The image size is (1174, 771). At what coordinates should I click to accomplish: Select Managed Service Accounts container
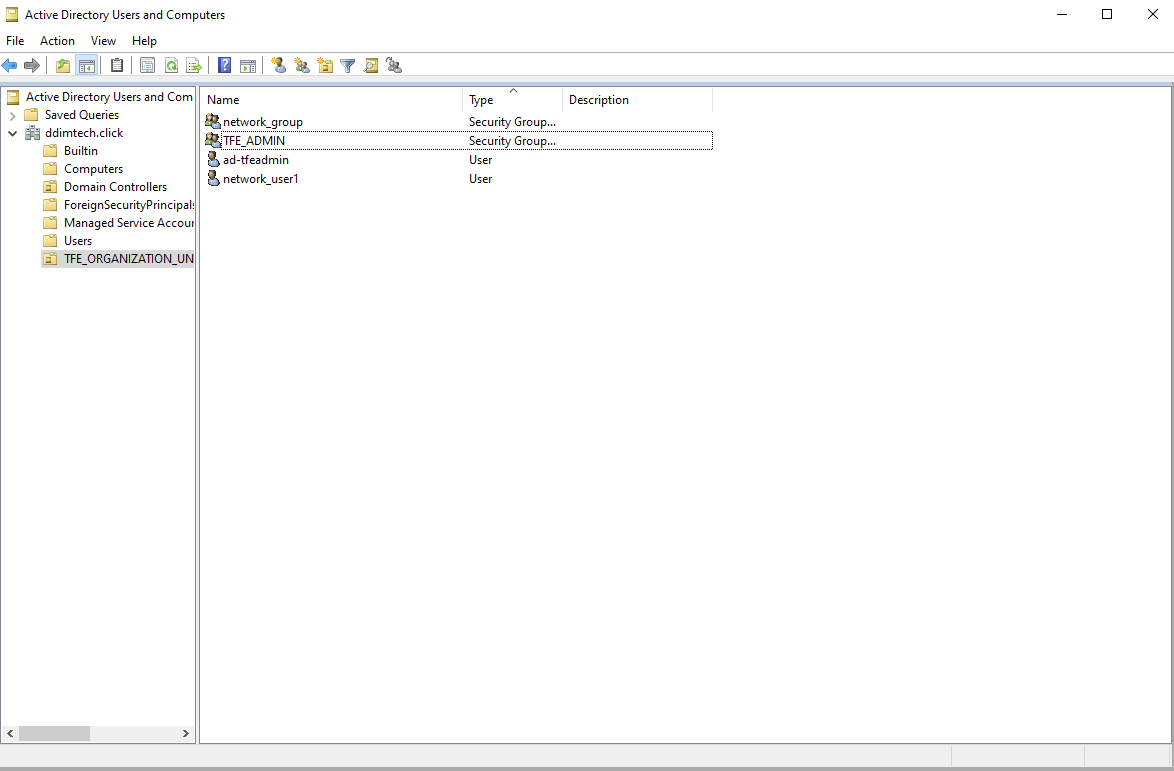pos(129,222)
